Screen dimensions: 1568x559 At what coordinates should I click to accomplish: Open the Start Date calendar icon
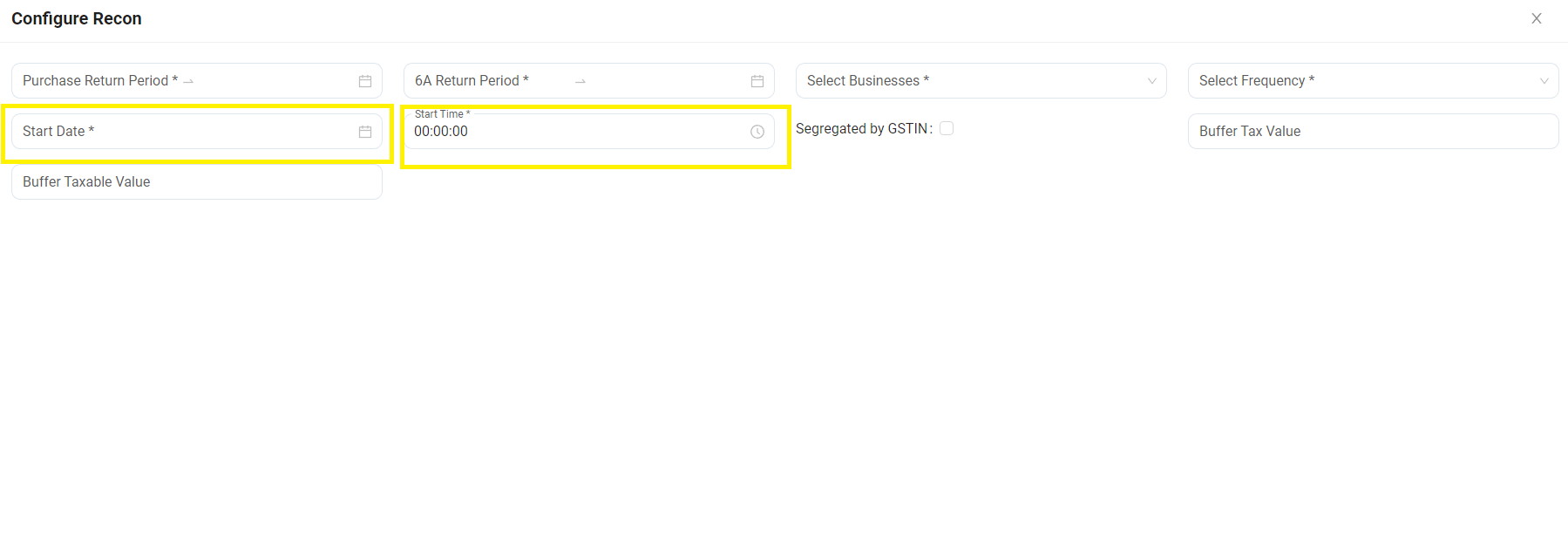tap(365, 132)
